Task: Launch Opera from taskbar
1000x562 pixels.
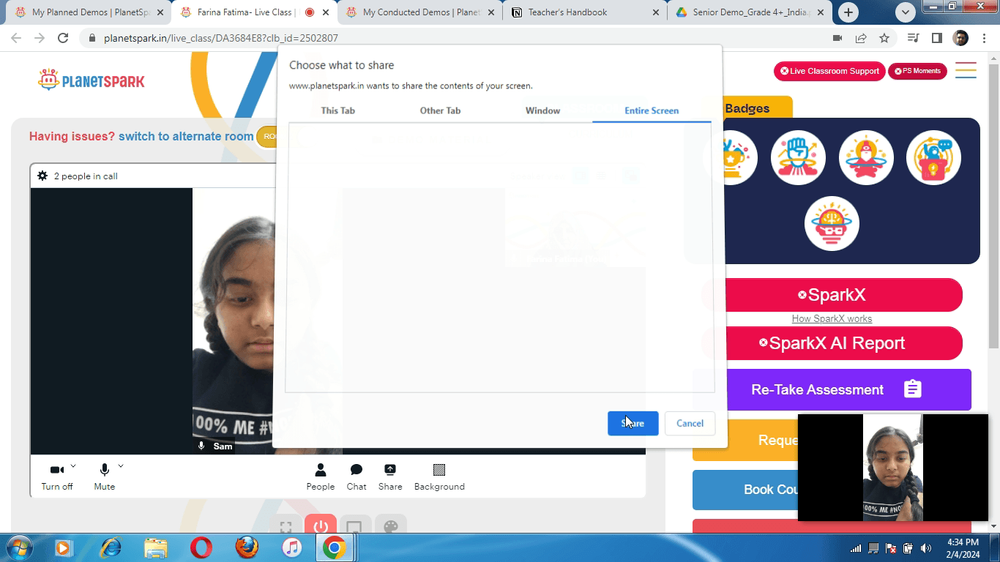Action: click(x=201, y=547)
